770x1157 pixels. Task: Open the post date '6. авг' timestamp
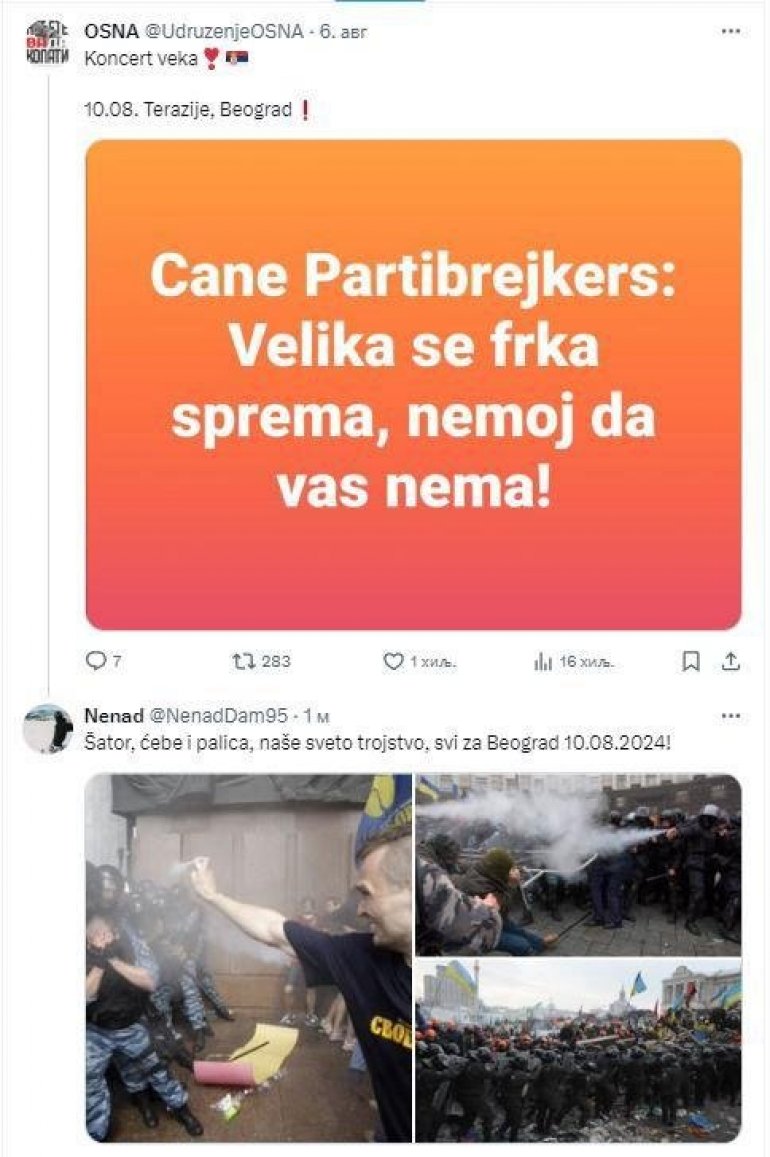[343, 32]
